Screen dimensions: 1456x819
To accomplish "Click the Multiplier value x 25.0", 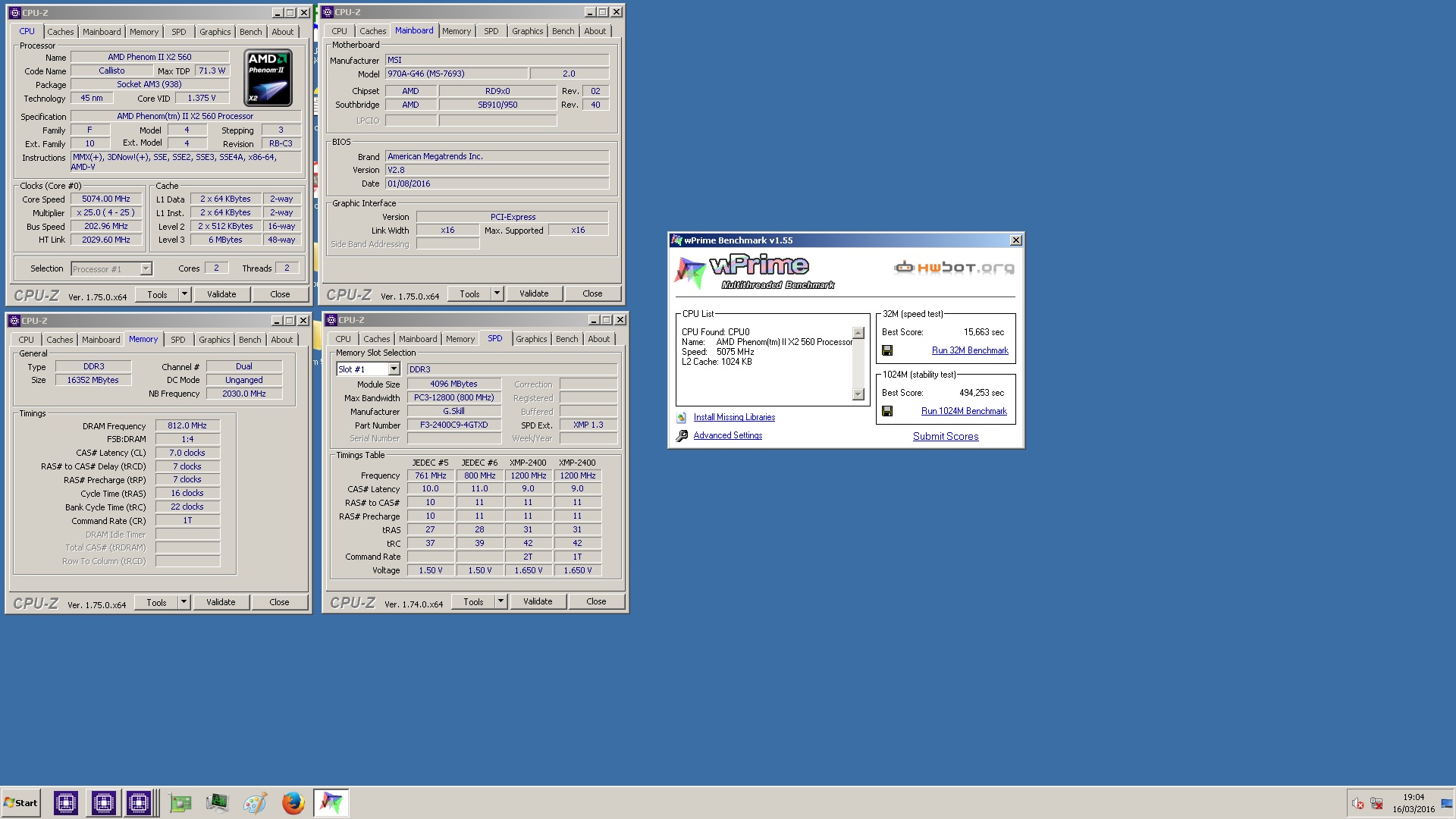I will 106,212.
